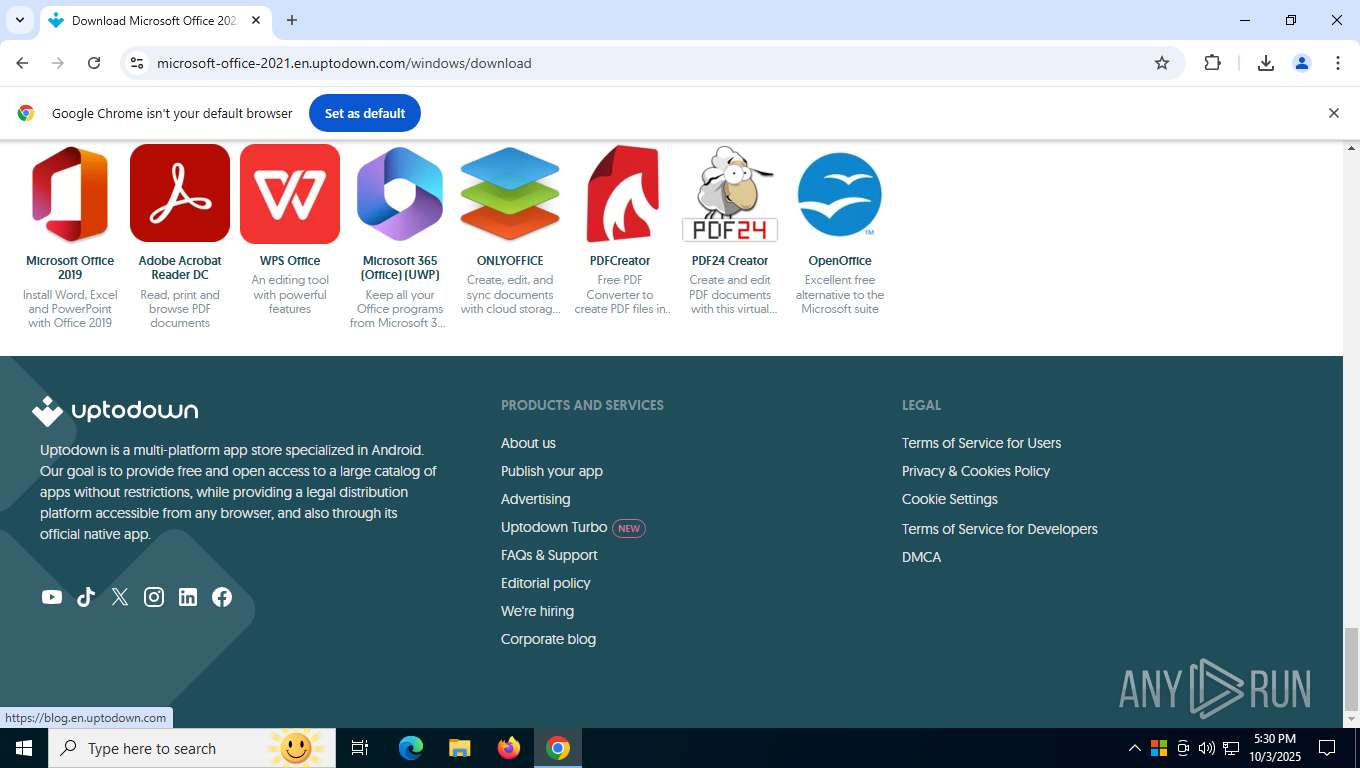The width and height of the screenshot is (1360, 768).
Task: Open the OpenOffice app icon
Action: click(x=840, y=193)
